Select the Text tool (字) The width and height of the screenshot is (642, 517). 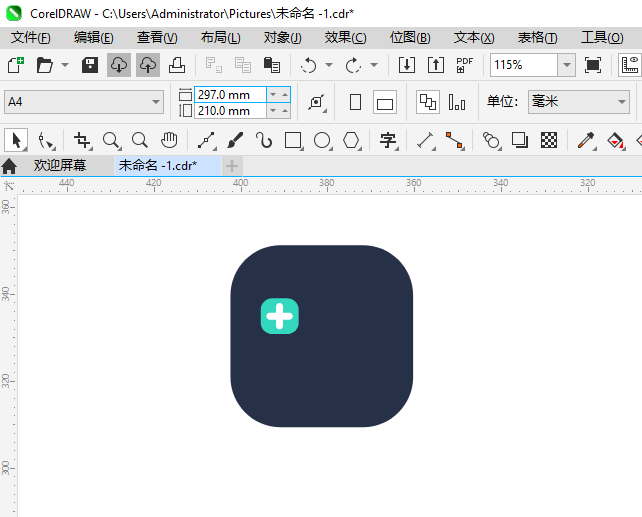coord(388,140)
